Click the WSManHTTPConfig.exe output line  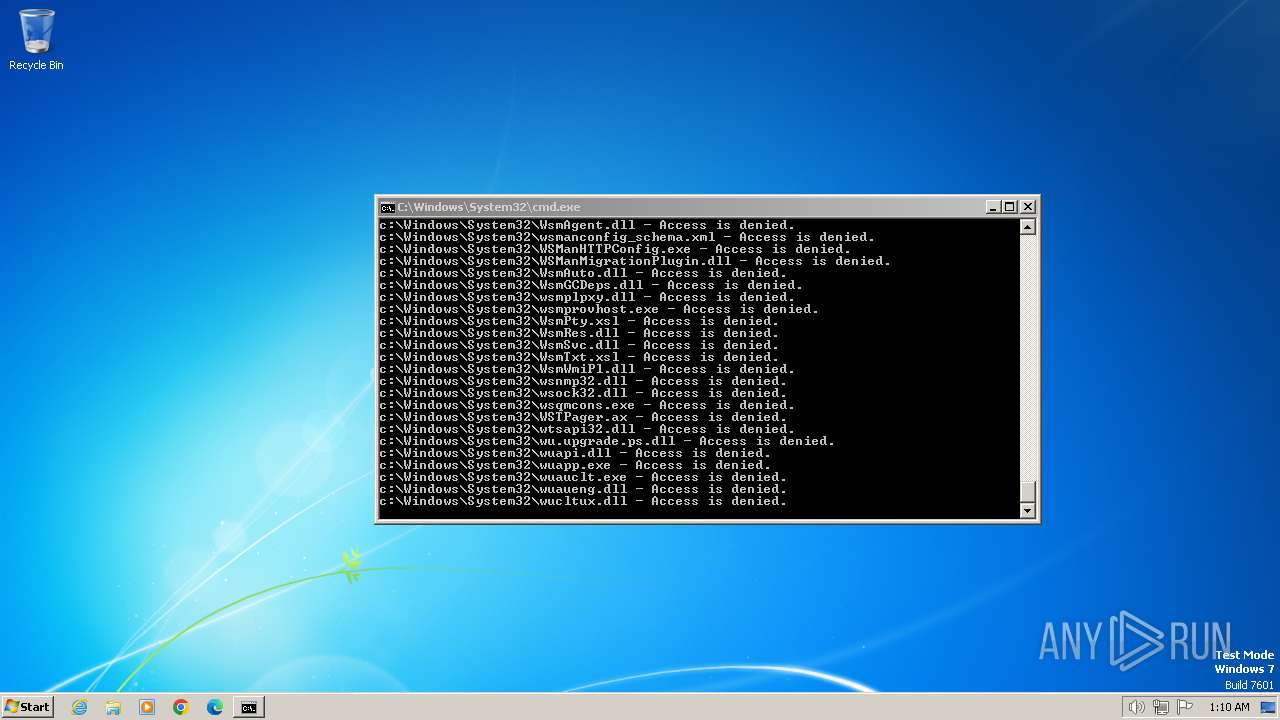tap(615, 249)
